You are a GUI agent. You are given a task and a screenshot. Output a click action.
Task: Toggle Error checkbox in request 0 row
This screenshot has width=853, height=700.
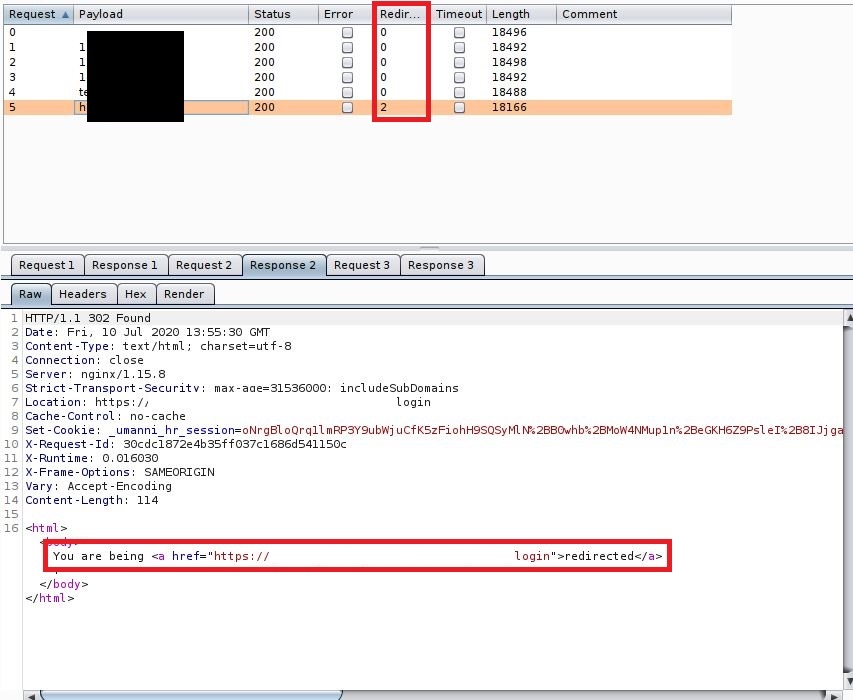tap(347, 33)
